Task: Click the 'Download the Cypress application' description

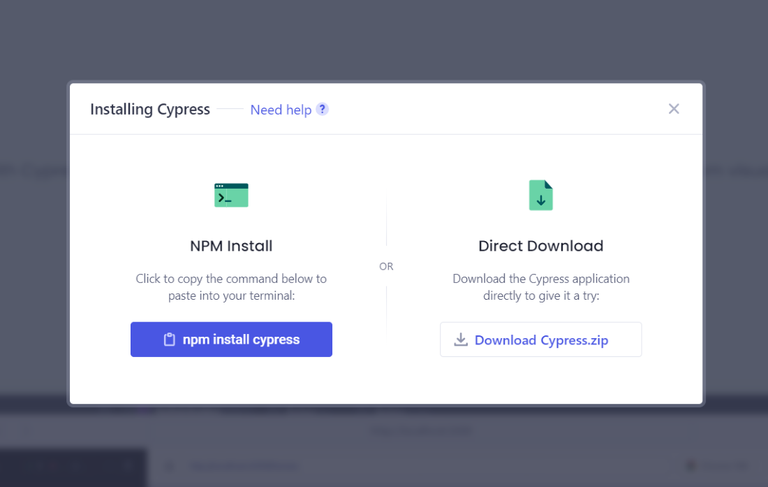Action: 541,287
